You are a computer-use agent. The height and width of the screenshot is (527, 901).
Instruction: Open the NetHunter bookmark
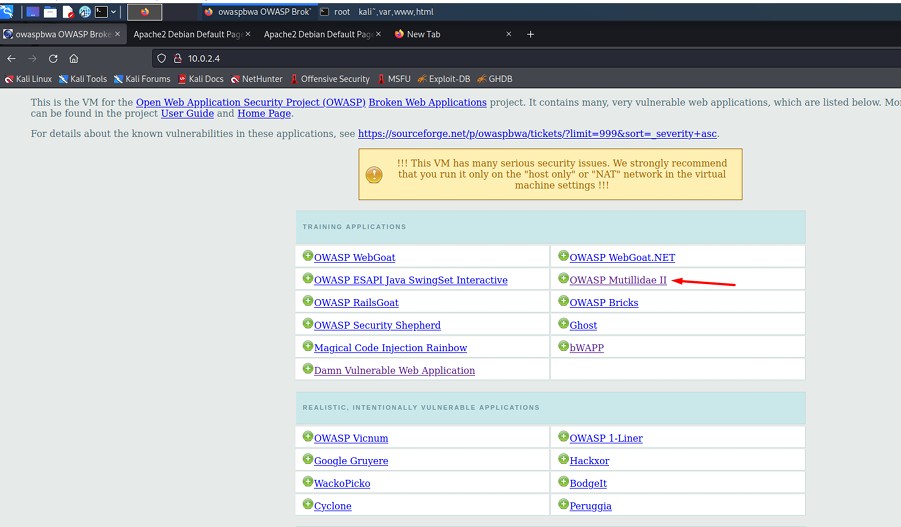tap(256, 79)
